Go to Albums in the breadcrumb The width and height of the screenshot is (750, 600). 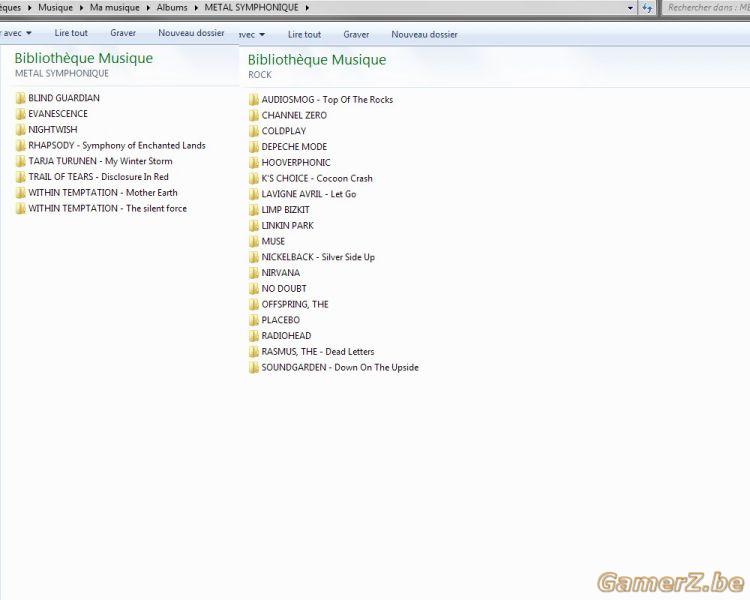click(x=172, y=8)
